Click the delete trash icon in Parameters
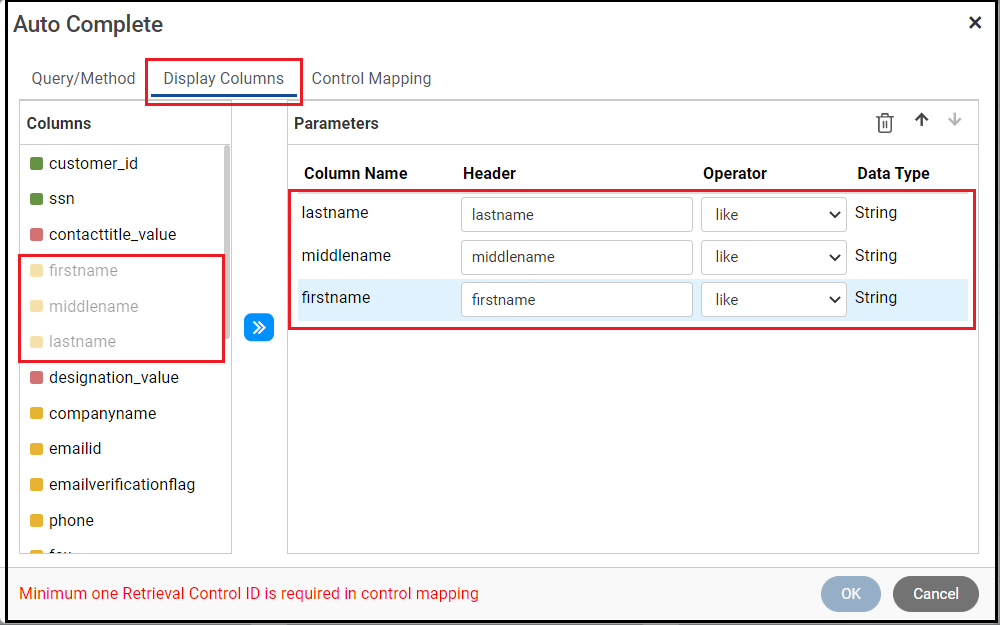Image resolution: width=1000 pixels, height=625 pixels. (x=885, y=123)
